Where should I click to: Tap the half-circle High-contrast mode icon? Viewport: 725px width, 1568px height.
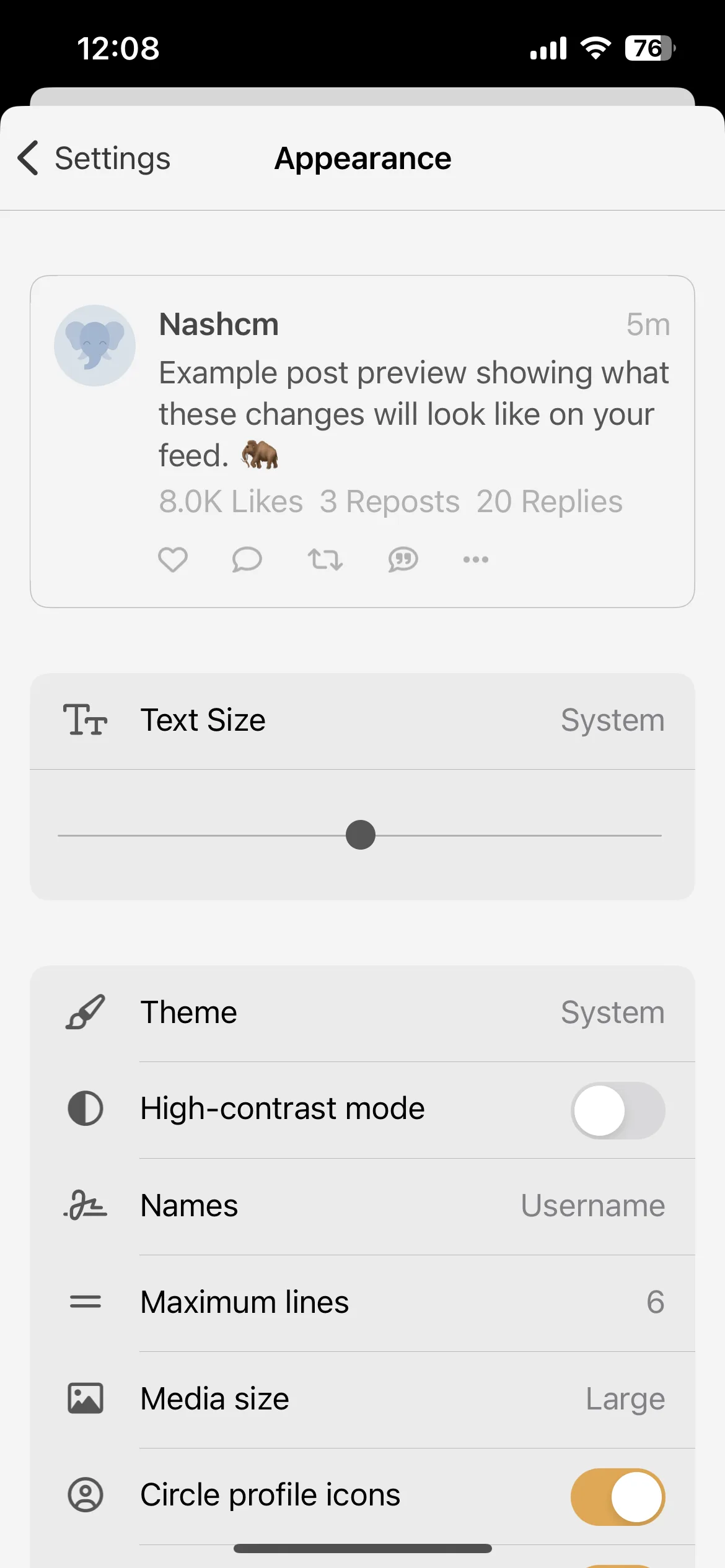(x=86, y=1108)
